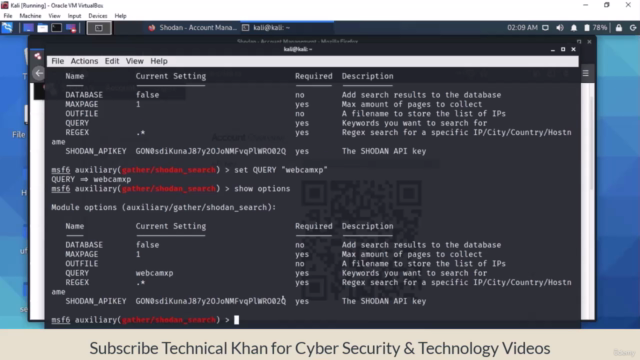Click Firefox back arrow button behind terminal

[x=39, y=73]
